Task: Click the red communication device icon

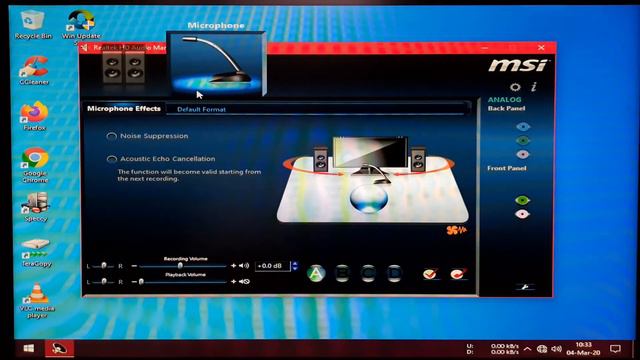Action: (x=458, y=274)
